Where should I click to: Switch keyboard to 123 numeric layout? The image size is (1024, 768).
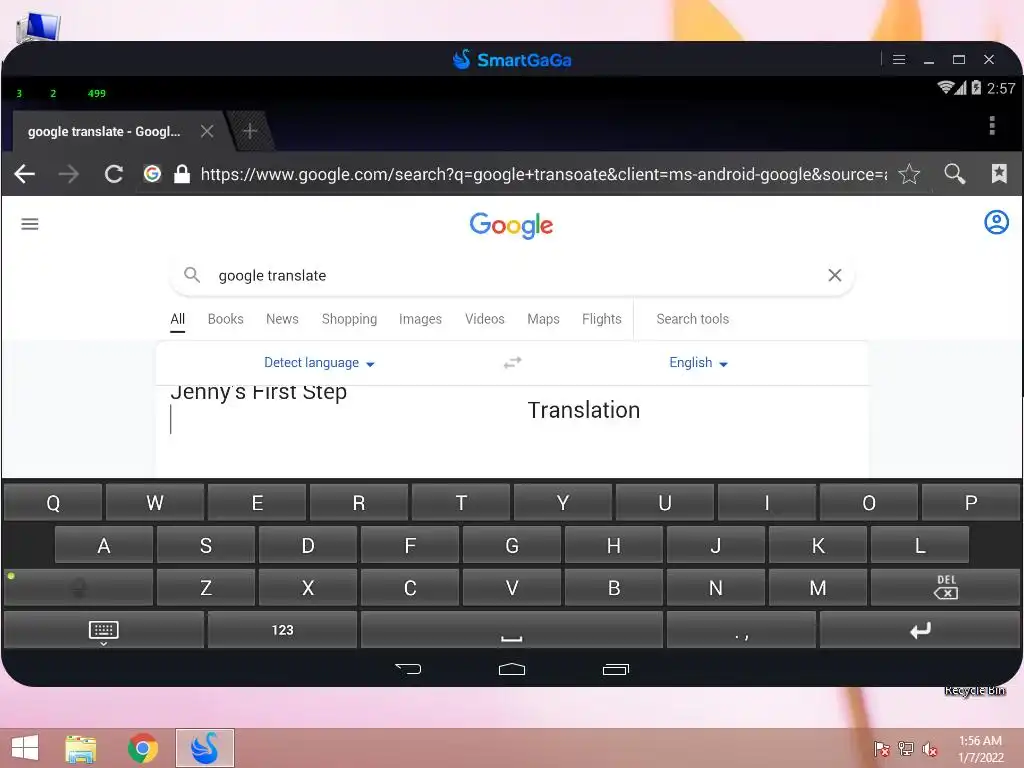pos(282,630)
